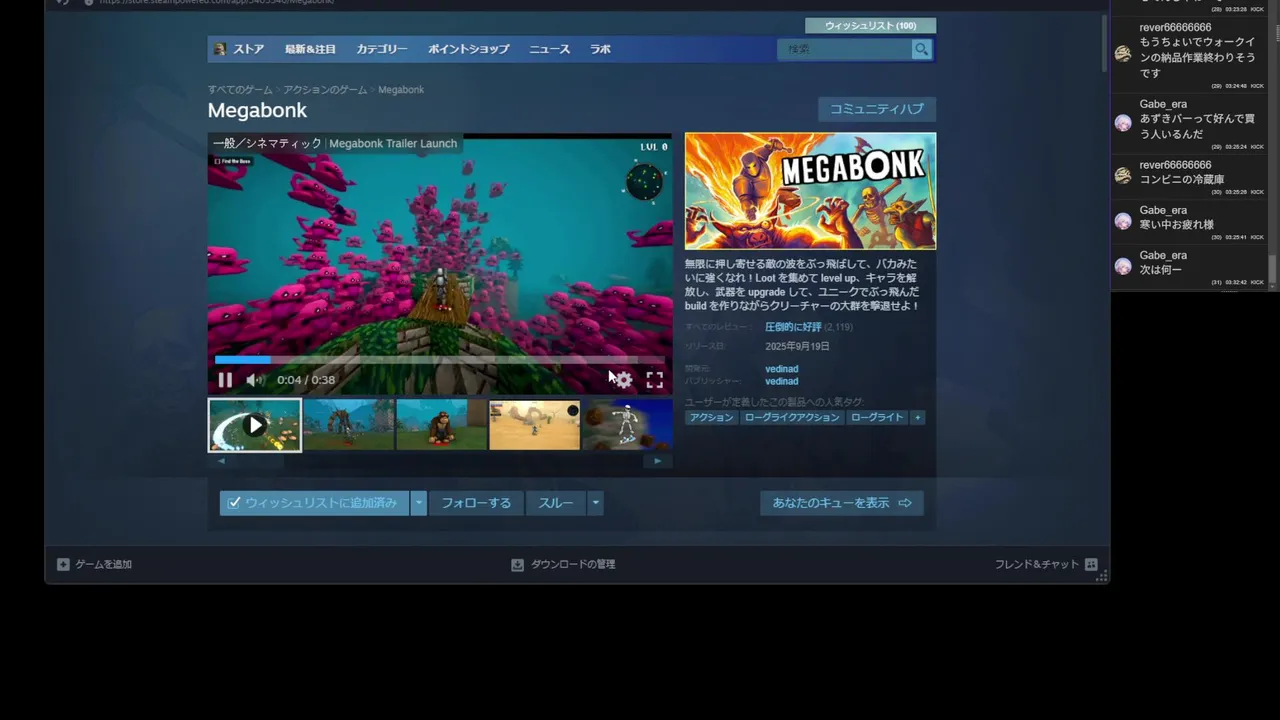Select the ローグライト tag
The height and width of the screenshot is (720, 1280).
point(876,417)
